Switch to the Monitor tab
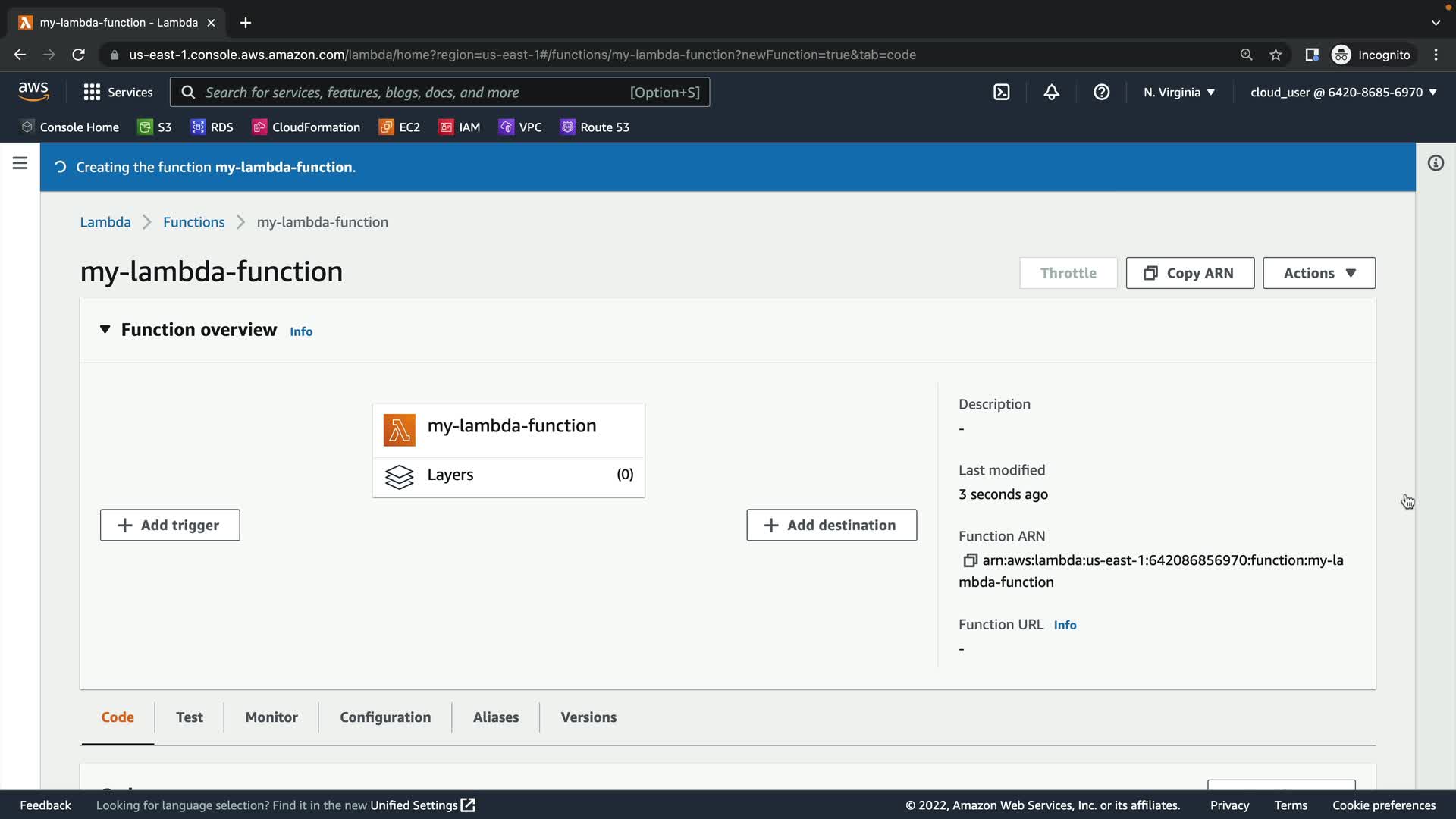The image size is (1456, 819). coord(271,717)
